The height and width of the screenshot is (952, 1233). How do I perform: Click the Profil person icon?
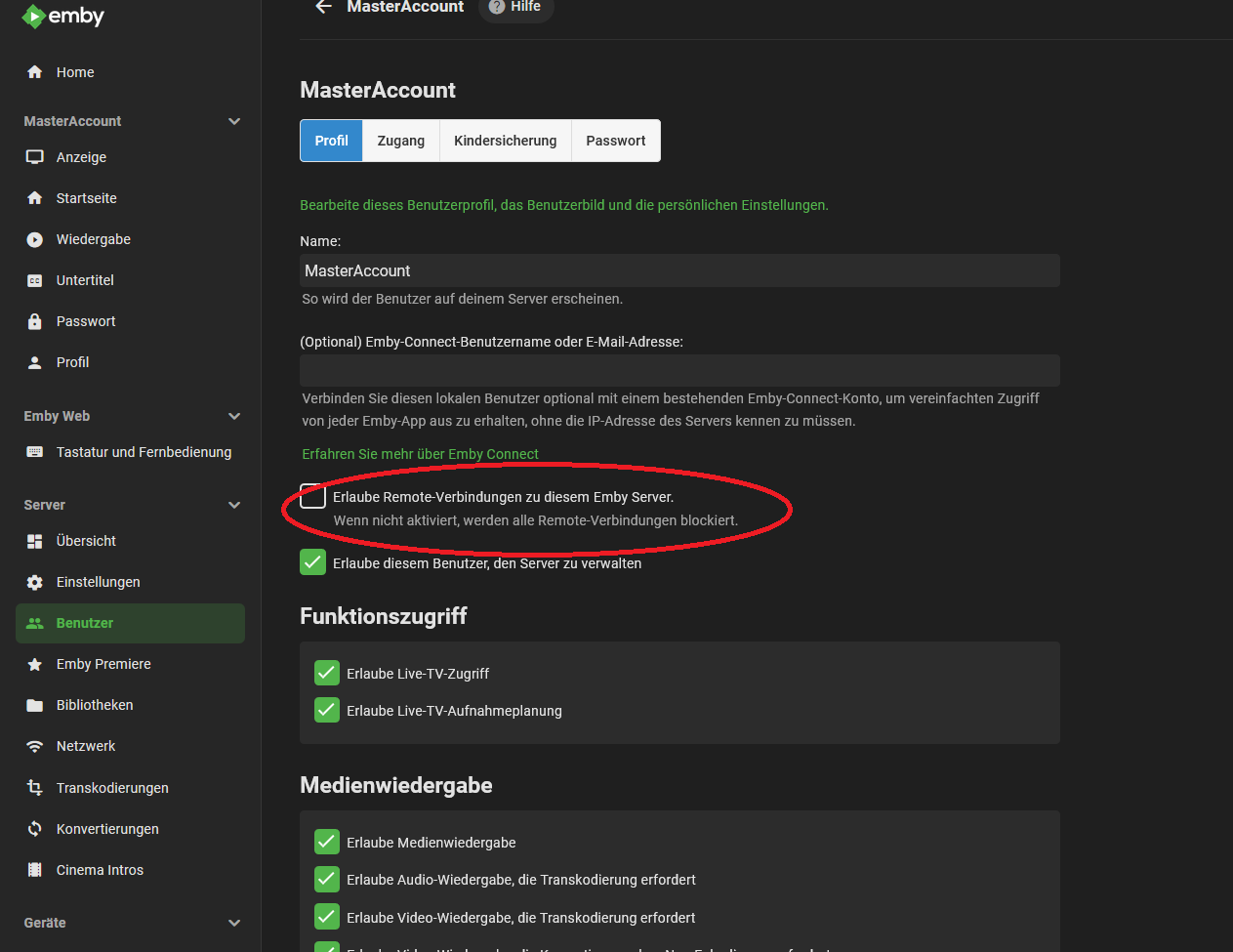[35, 362]
